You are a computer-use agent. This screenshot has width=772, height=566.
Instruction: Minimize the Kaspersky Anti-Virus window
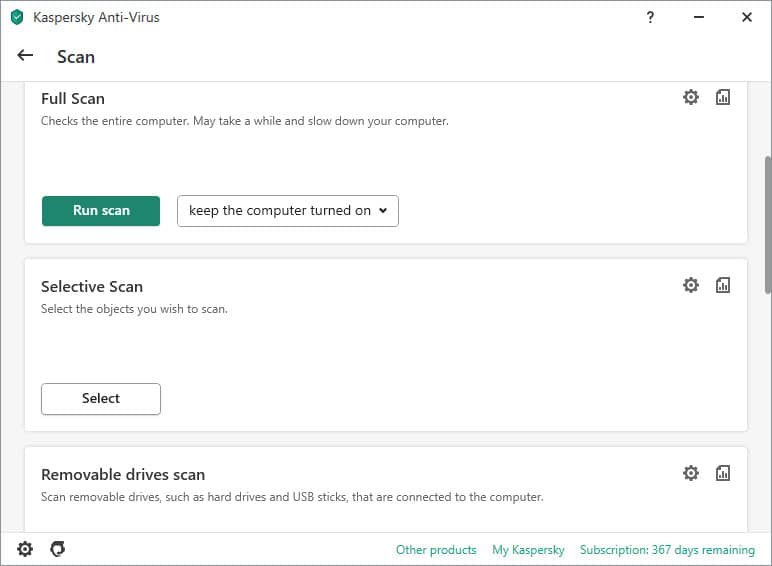pyautogui.click(x=699, y=17)
